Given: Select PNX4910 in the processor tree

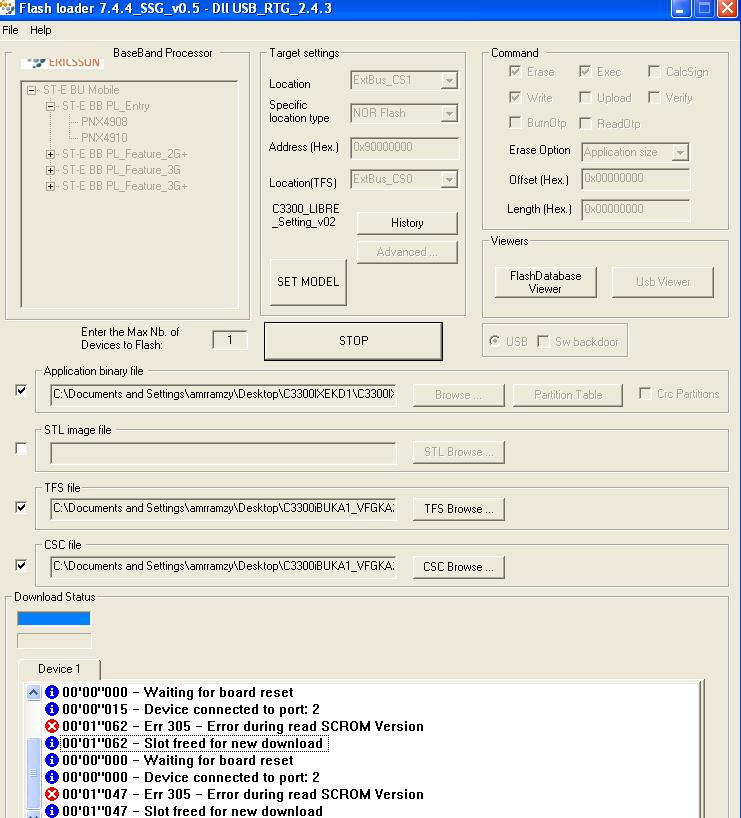Looking at the screenshot, I should 104,138.
